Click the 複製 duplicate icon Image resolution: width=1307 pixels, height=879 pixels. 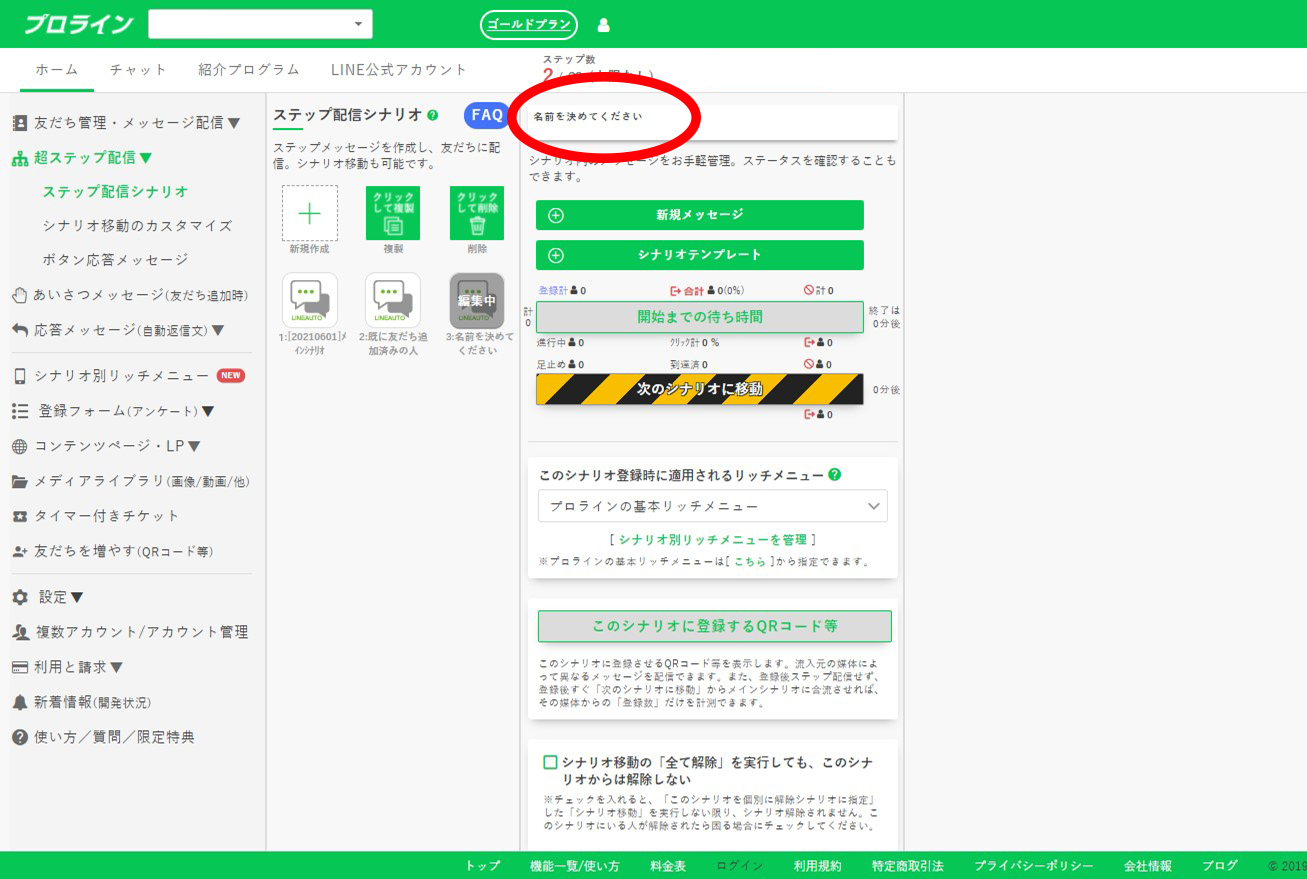393,213
